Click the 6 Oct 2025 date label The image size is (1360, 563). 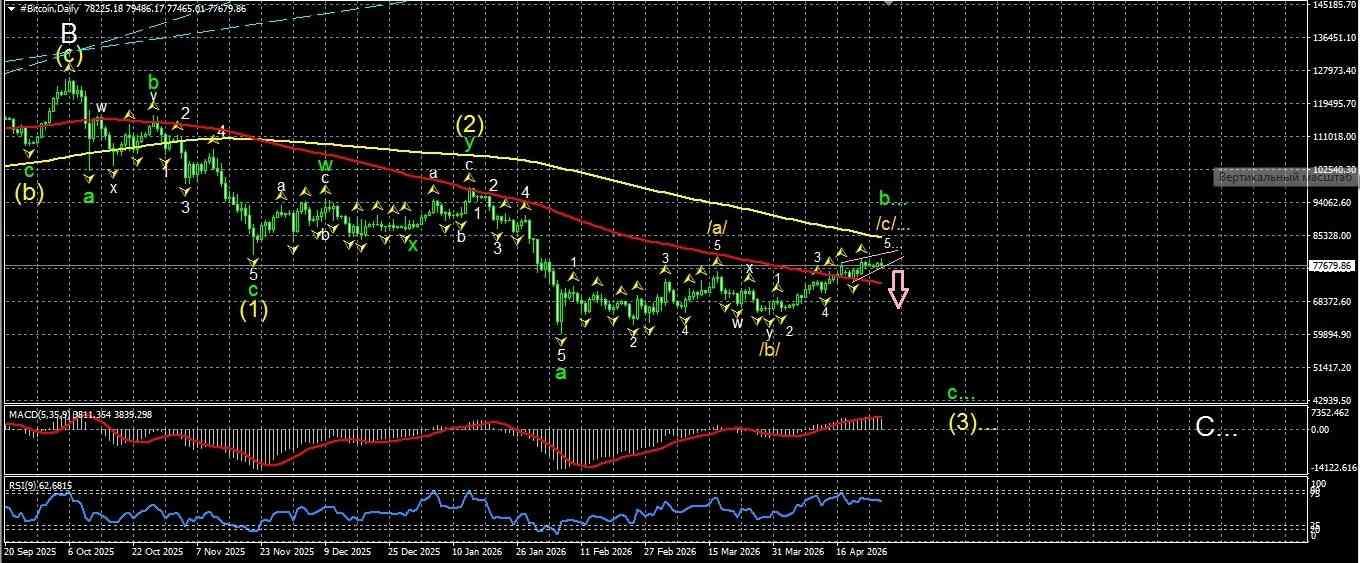[x=90, y=551]
